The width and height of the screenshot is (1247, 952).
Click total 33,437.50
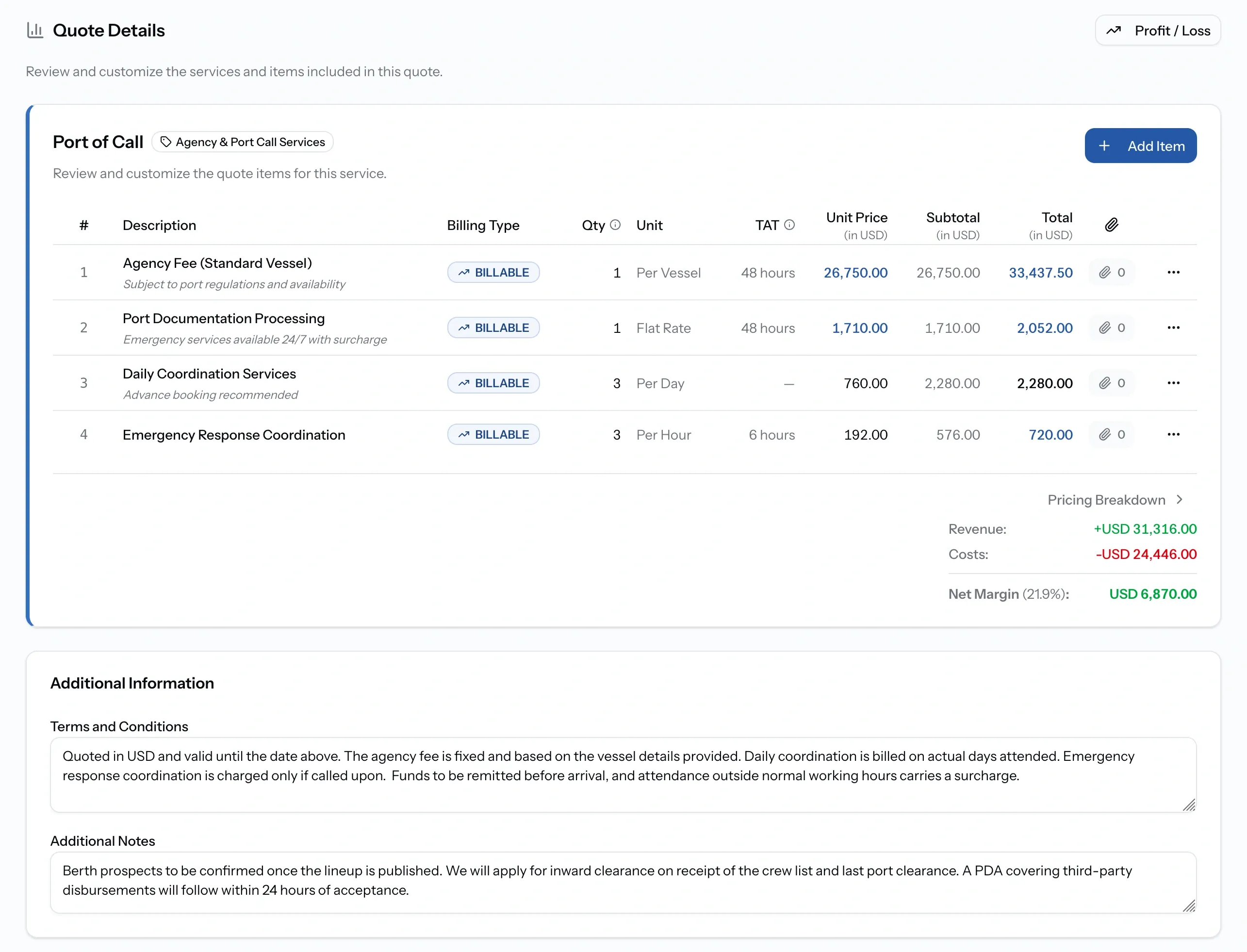click(1040, 273)
